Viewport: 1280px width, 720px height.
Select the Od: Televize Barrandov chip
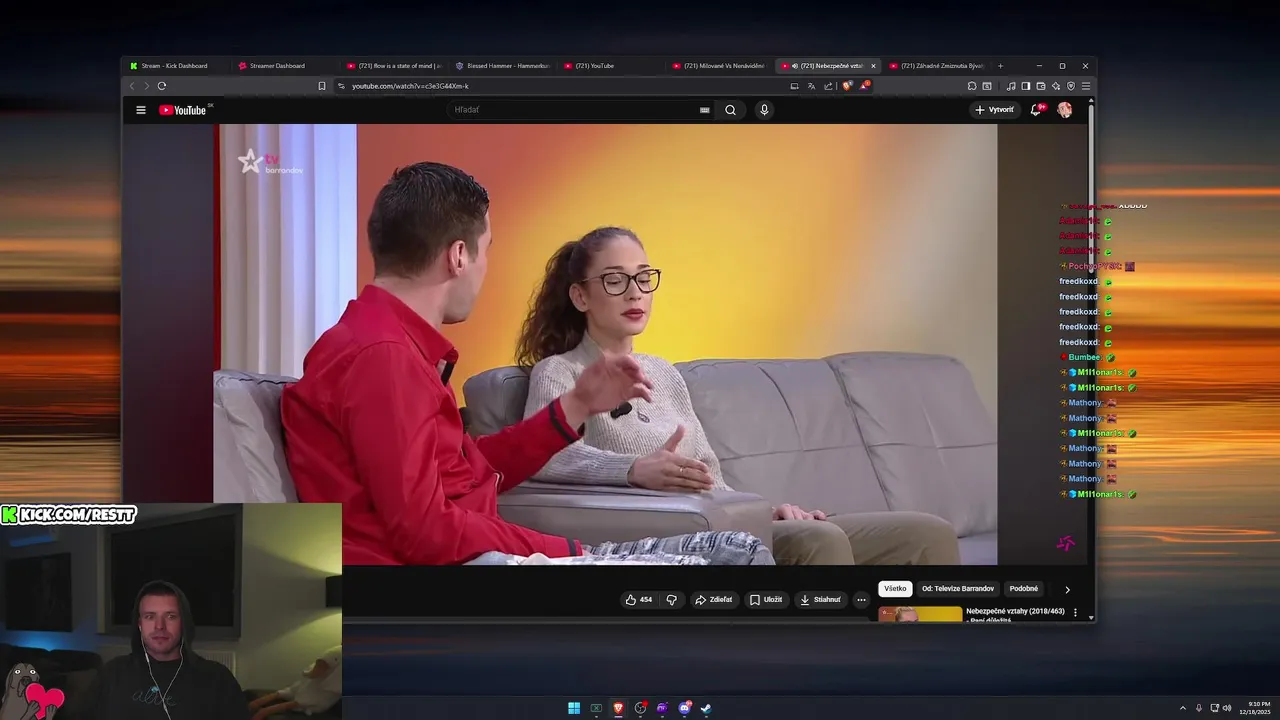point(958,589)
